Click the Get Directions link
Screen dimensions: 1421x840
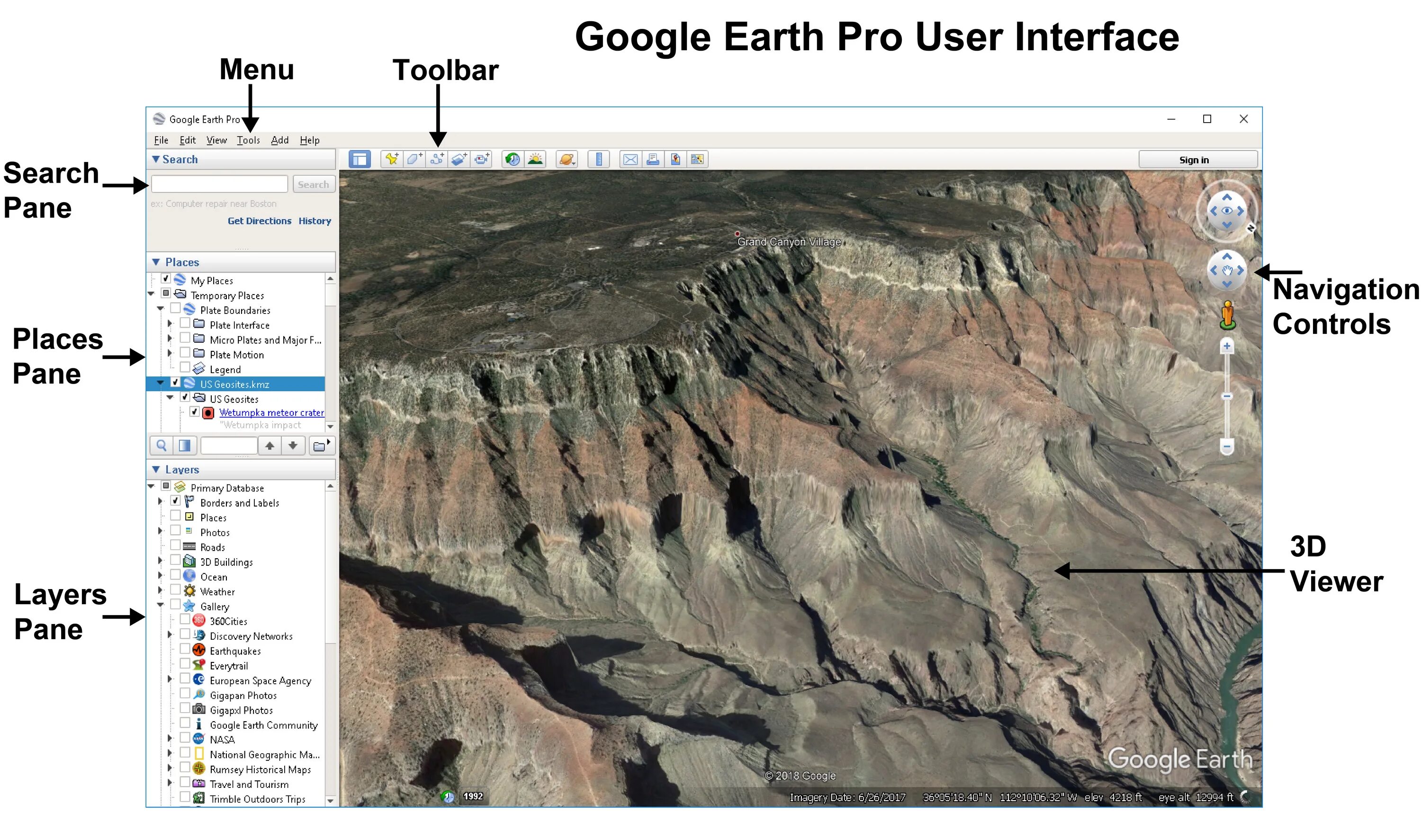click(x=259, y=221)
